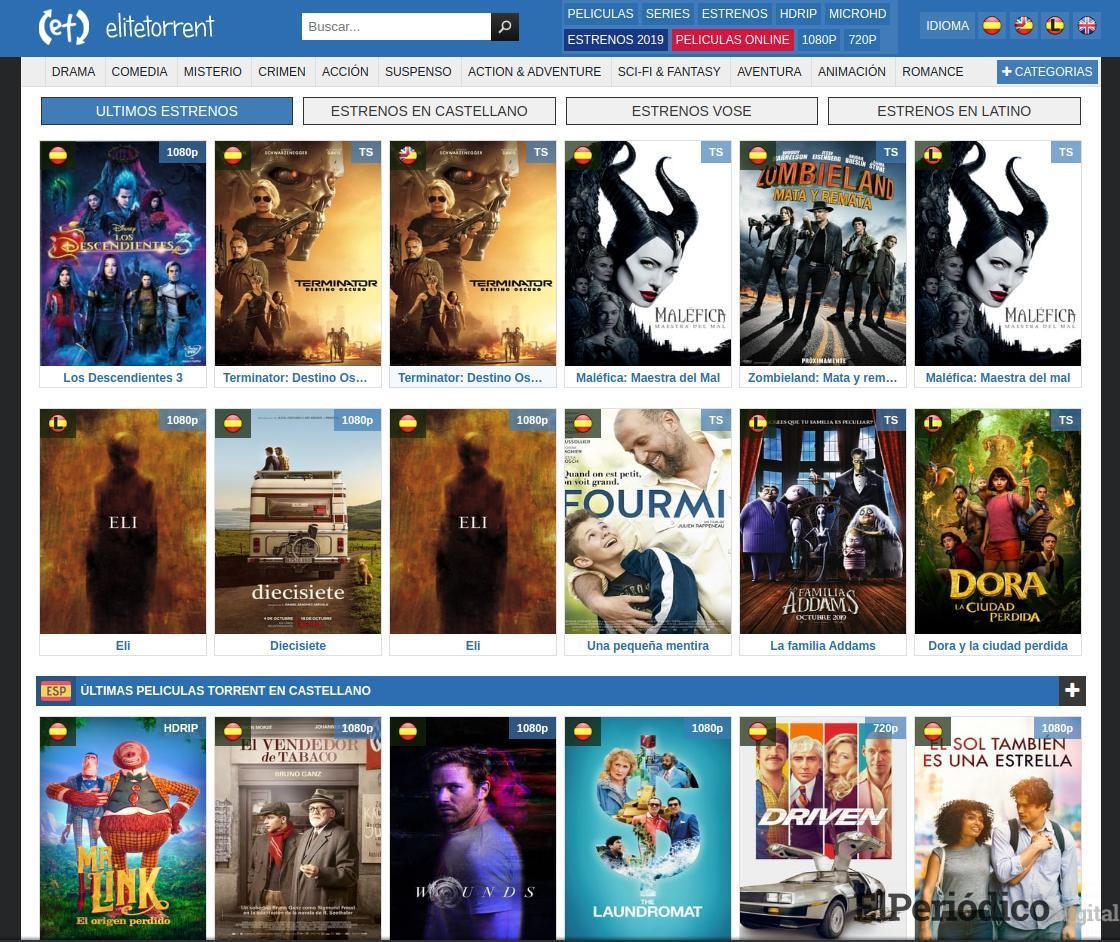Open the CRIMEN genre
The image size is (1120, 942).
pyautogui.click(x=281, y=71)
